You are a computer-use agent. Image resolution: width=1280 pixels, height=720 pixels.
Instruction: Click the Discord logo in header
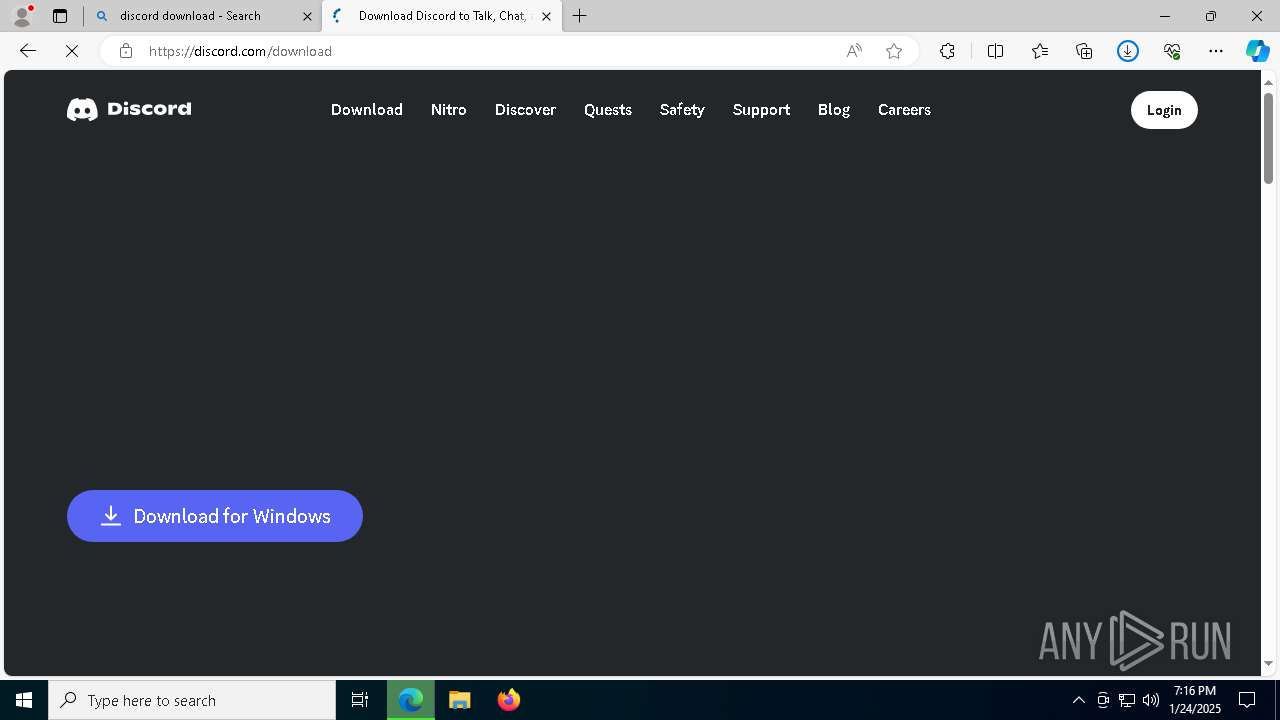click(129, 109)
